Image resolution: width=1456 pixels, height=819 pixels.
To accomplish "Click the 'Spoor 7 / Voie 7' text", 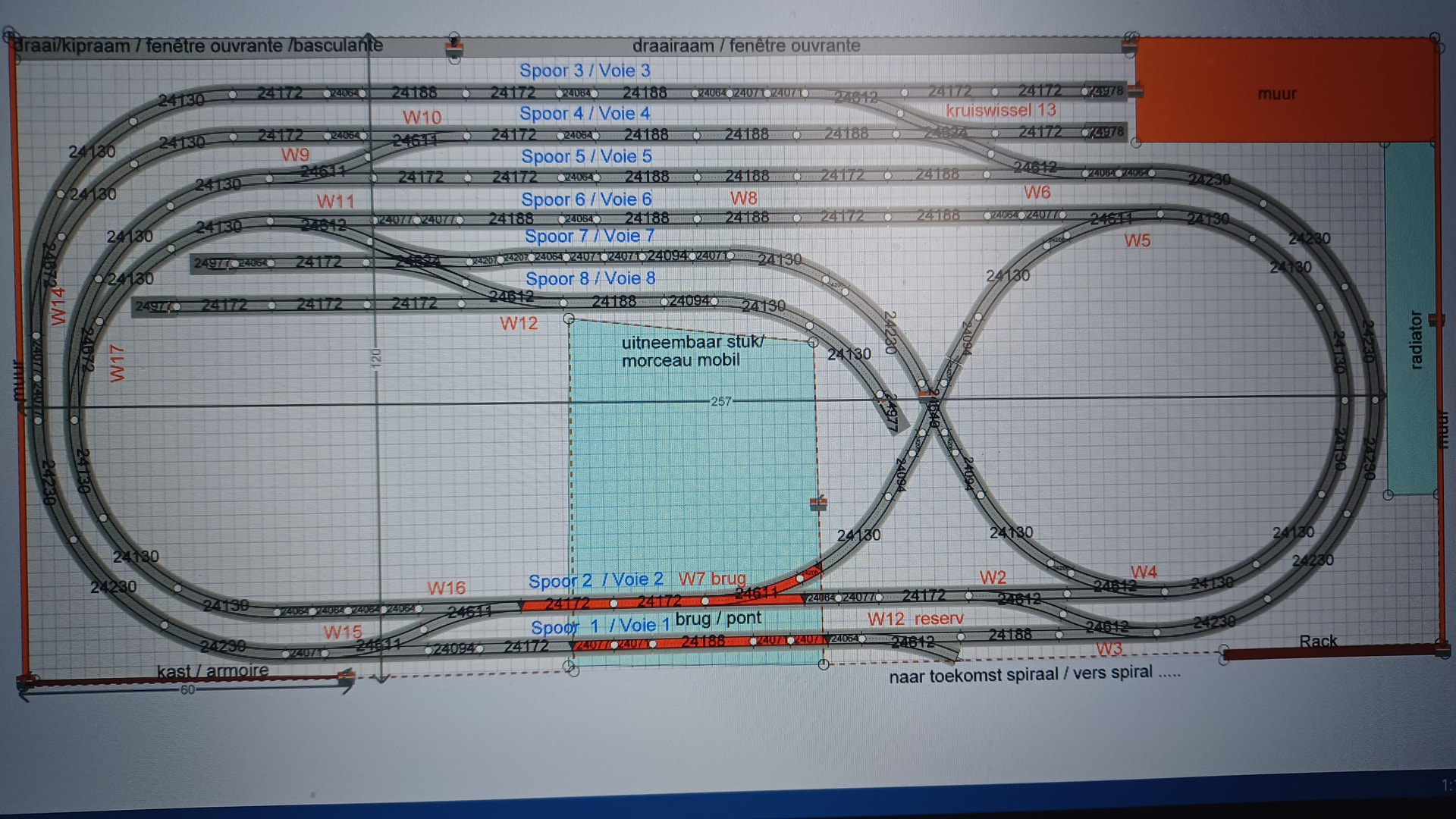I will coord(588,236).
